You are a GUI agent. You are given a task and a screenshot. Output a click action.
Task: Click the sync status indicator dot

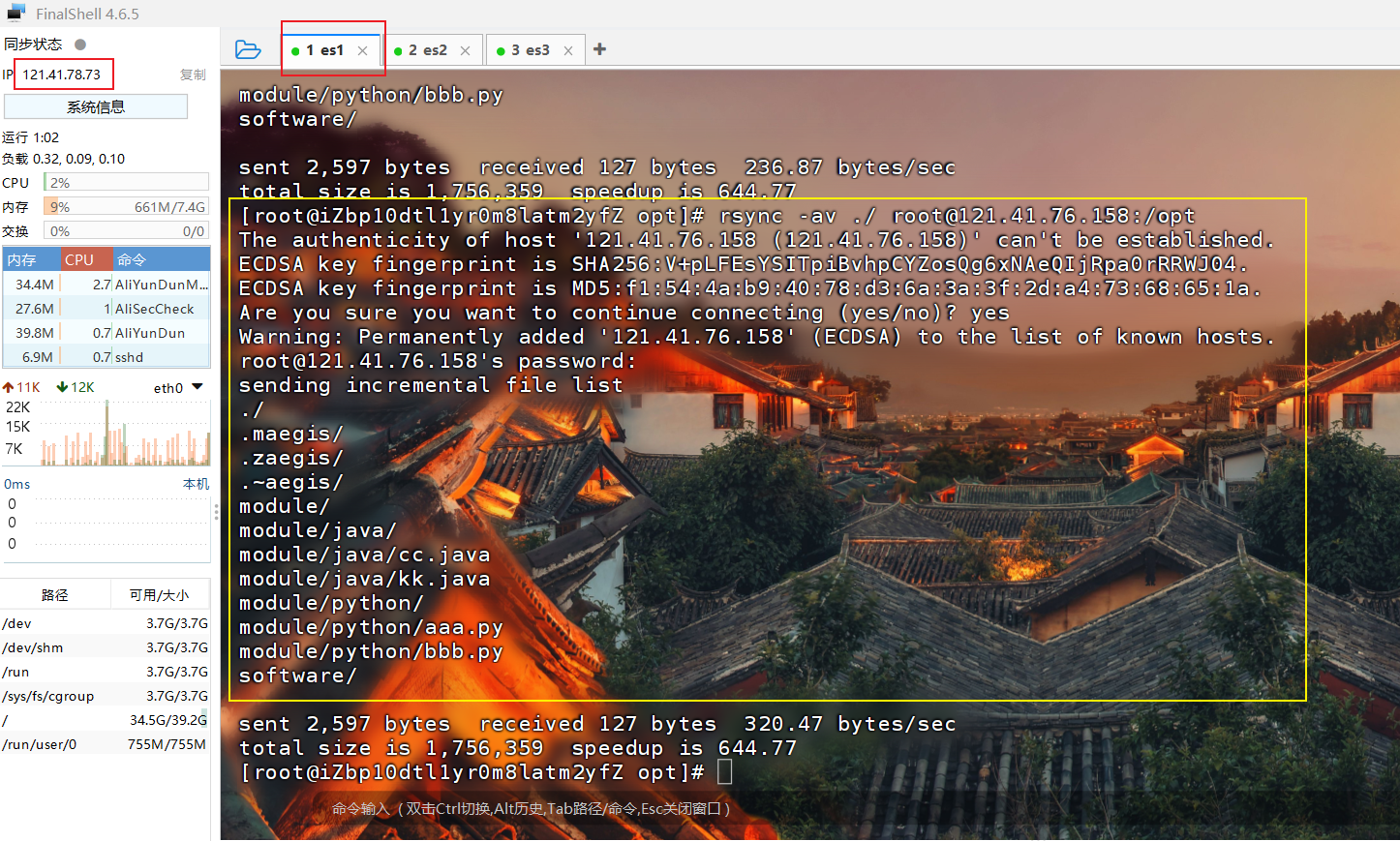(80, 45)
